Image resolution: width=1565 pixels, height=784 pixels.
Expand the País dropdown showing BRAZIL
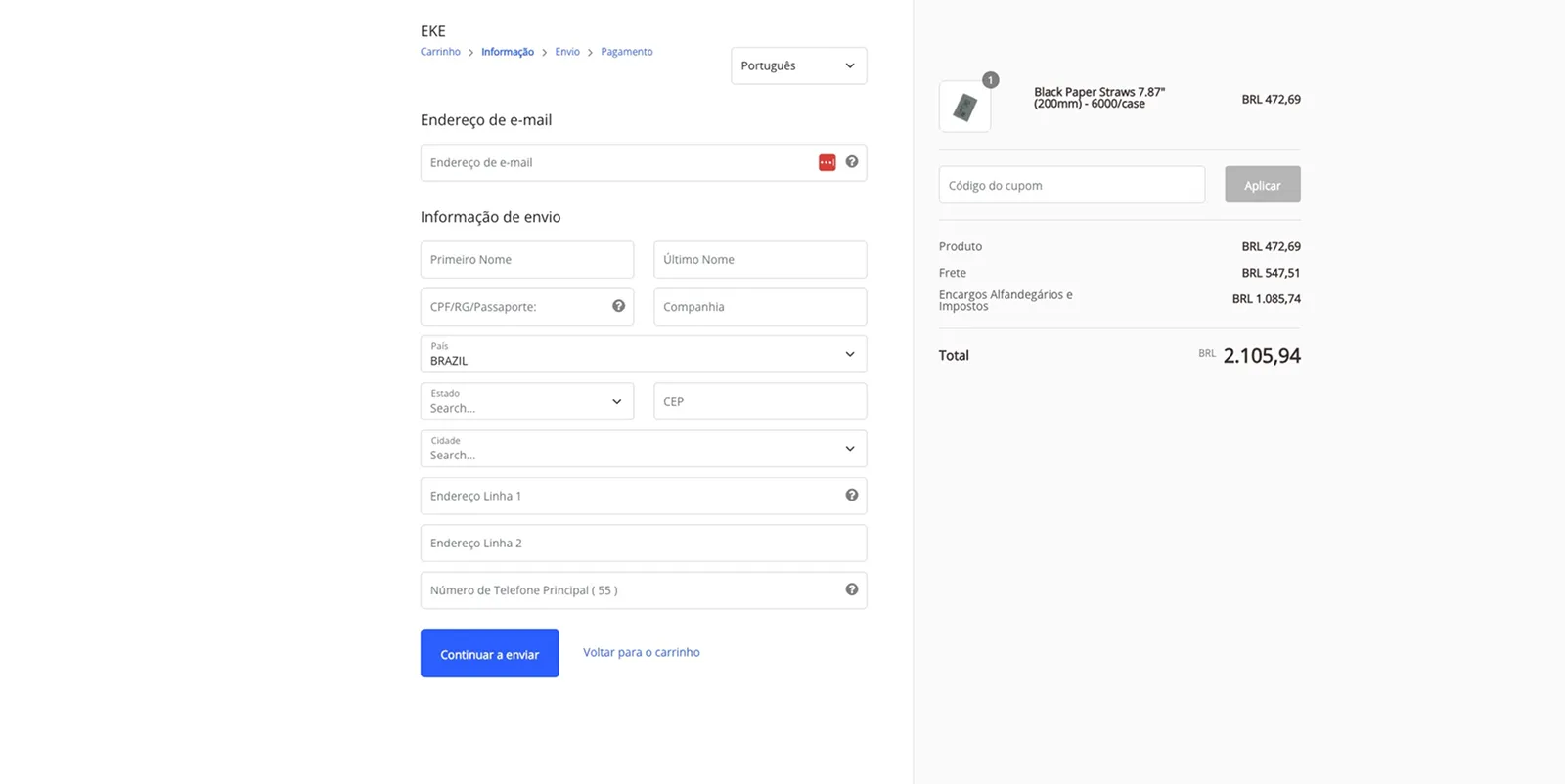click(x=644, y=354)
